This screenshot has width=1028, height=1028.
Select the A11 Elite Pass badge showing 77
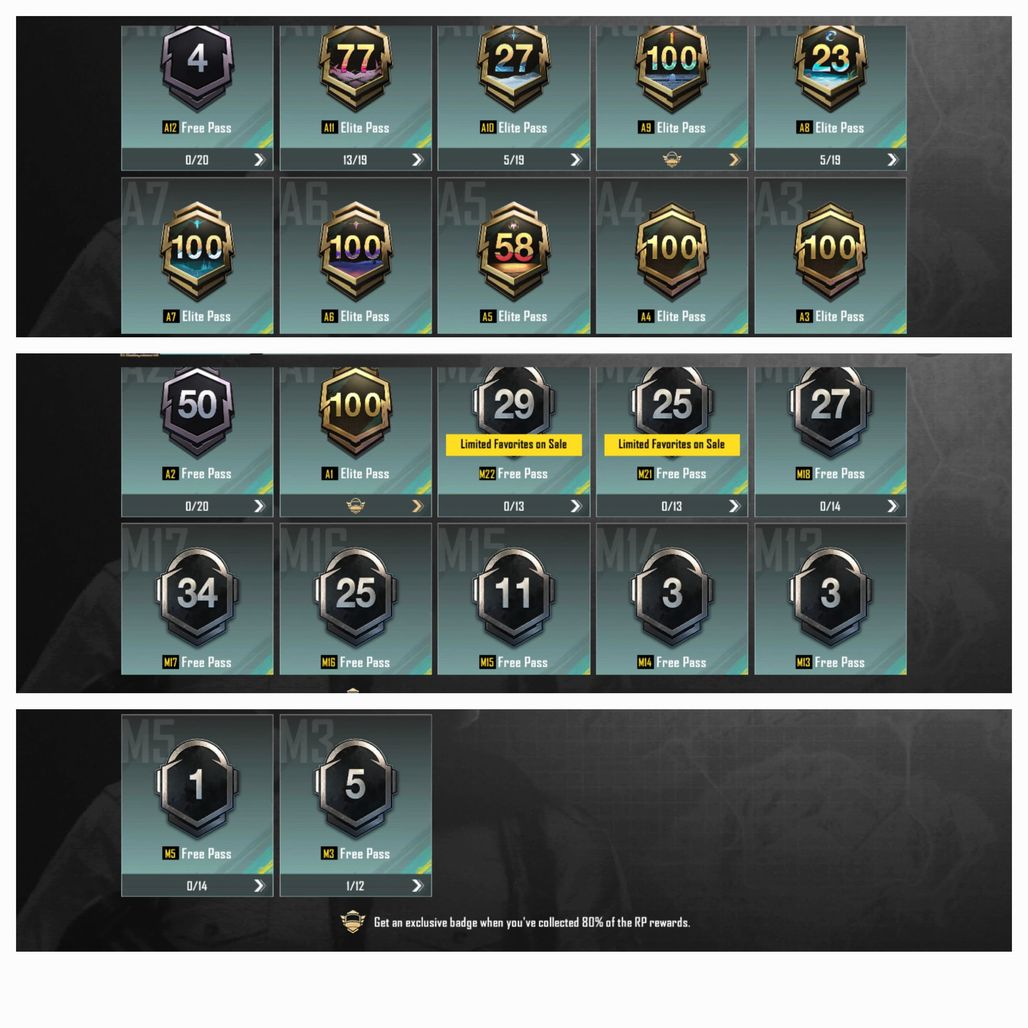pyautogui.click(x=355, y=66)
